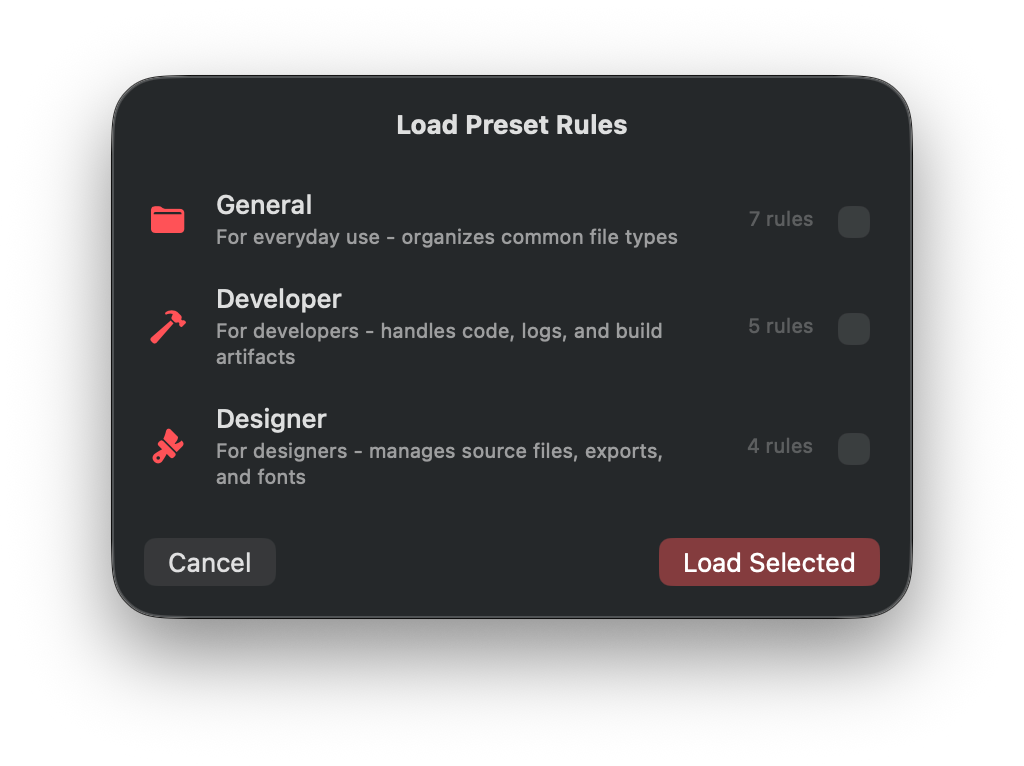This screenshot has height=766, width=1024.
Task: Select the hammer icon beside Developer
Action: click(x=167, y=327)
